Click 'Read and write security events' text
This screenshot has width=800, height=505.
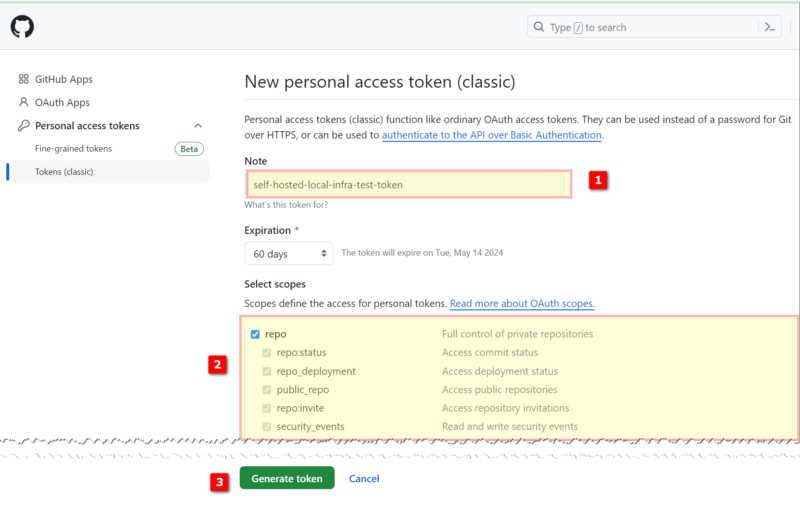coord(510,426)
